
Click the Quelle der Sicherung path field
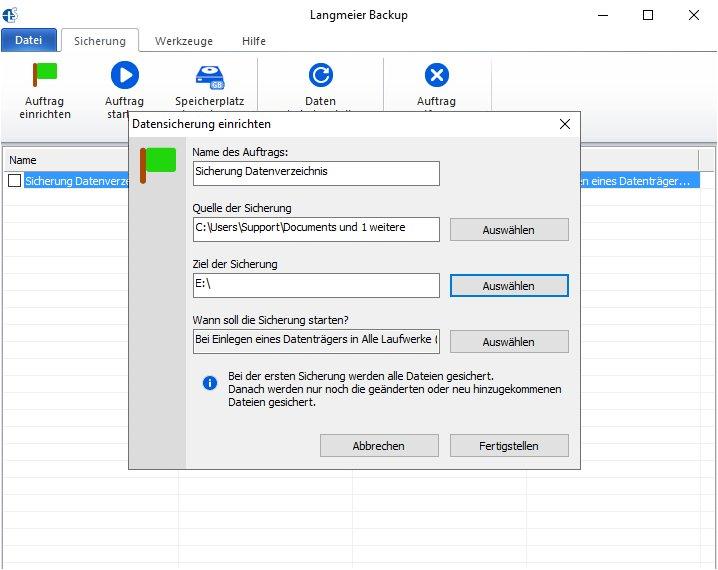316,229
